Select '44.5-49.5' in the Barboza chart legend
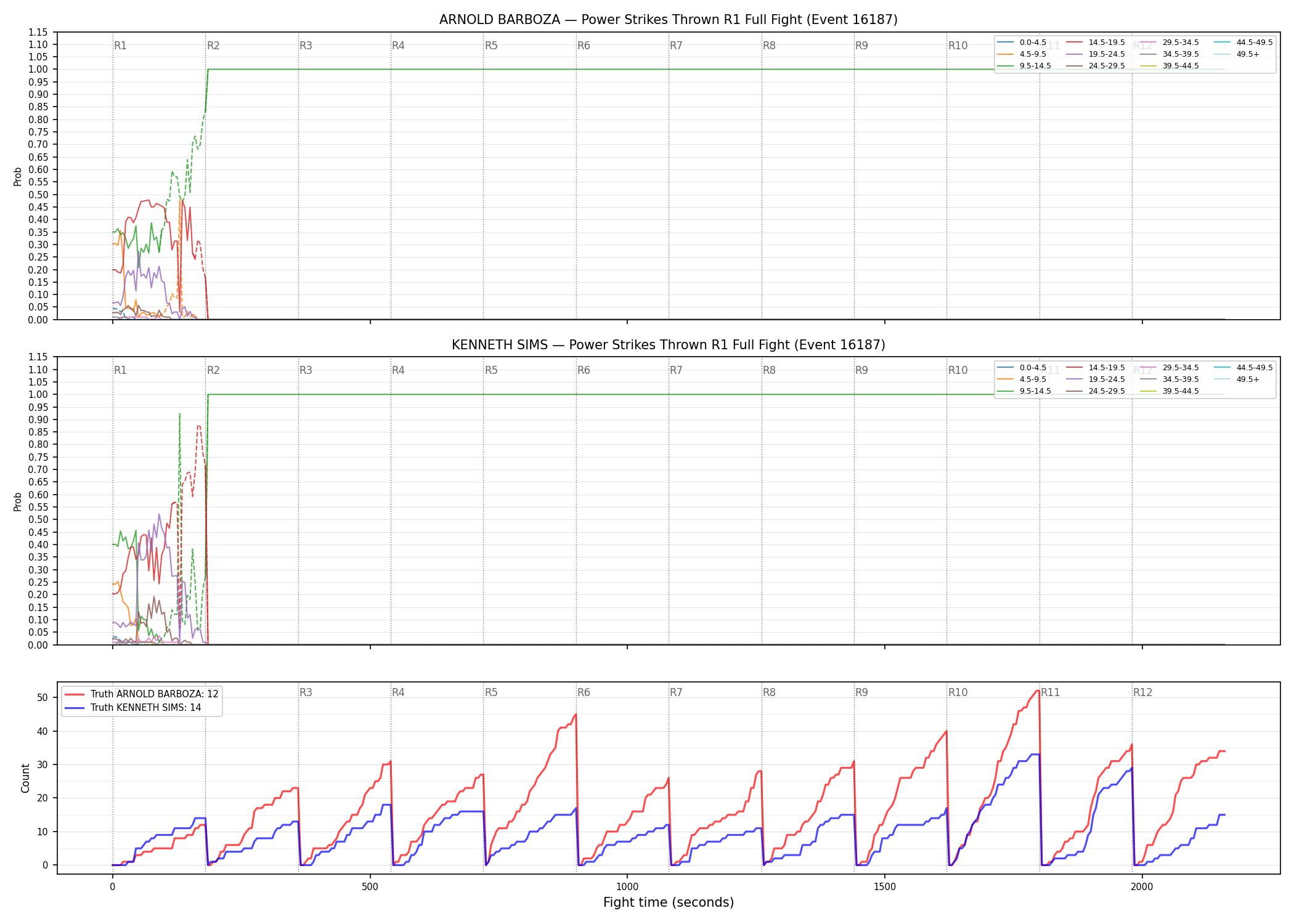 tap(1255, 43)
